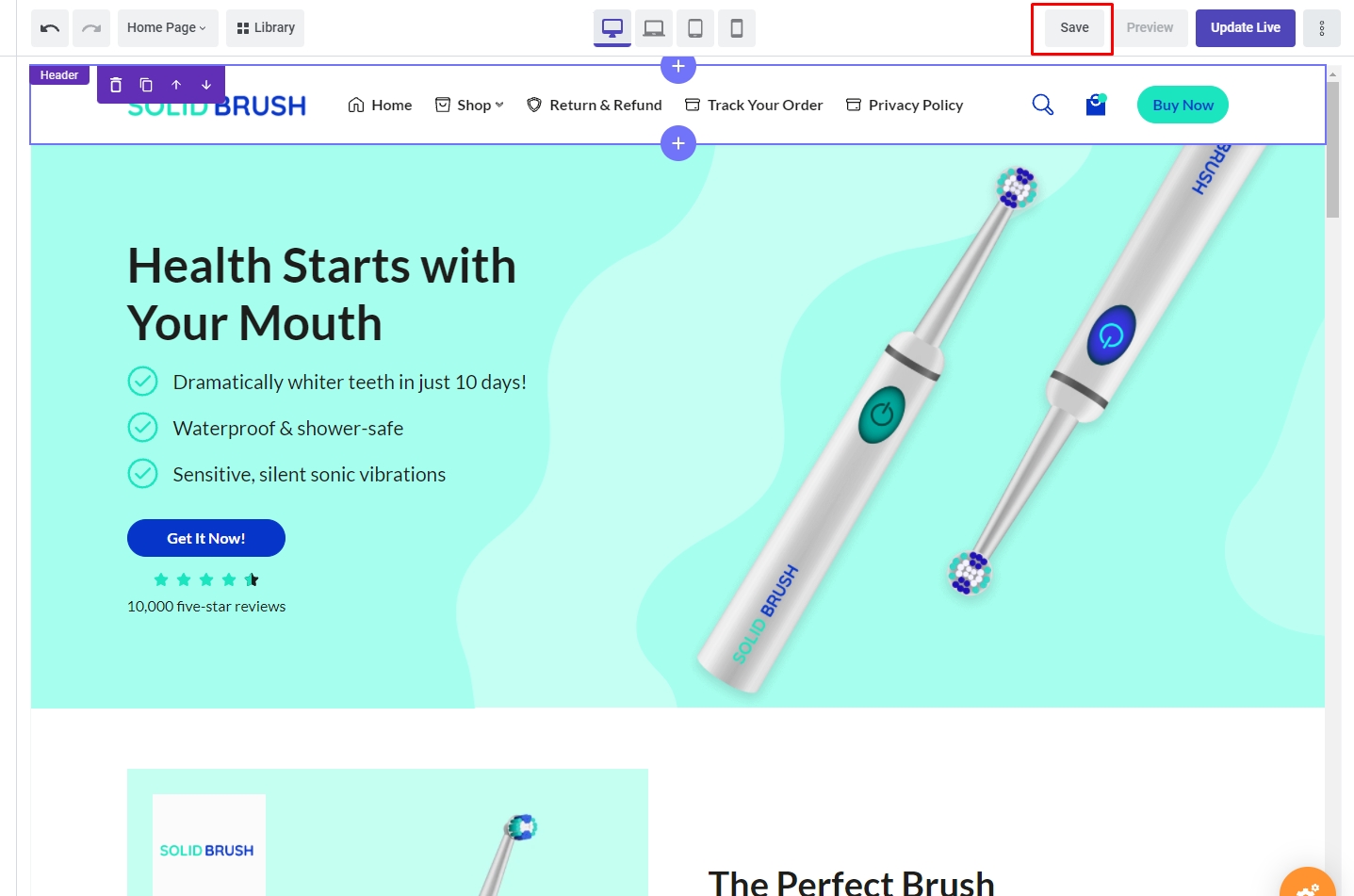Switch to tablet device preview
This screenshot has height=896, width=1354.
click(695, 28)
